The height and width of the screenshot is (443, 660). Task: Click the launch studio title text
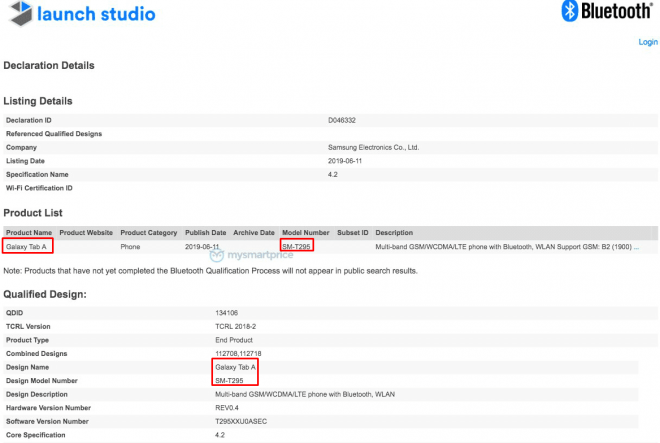[x=96, y=14]
